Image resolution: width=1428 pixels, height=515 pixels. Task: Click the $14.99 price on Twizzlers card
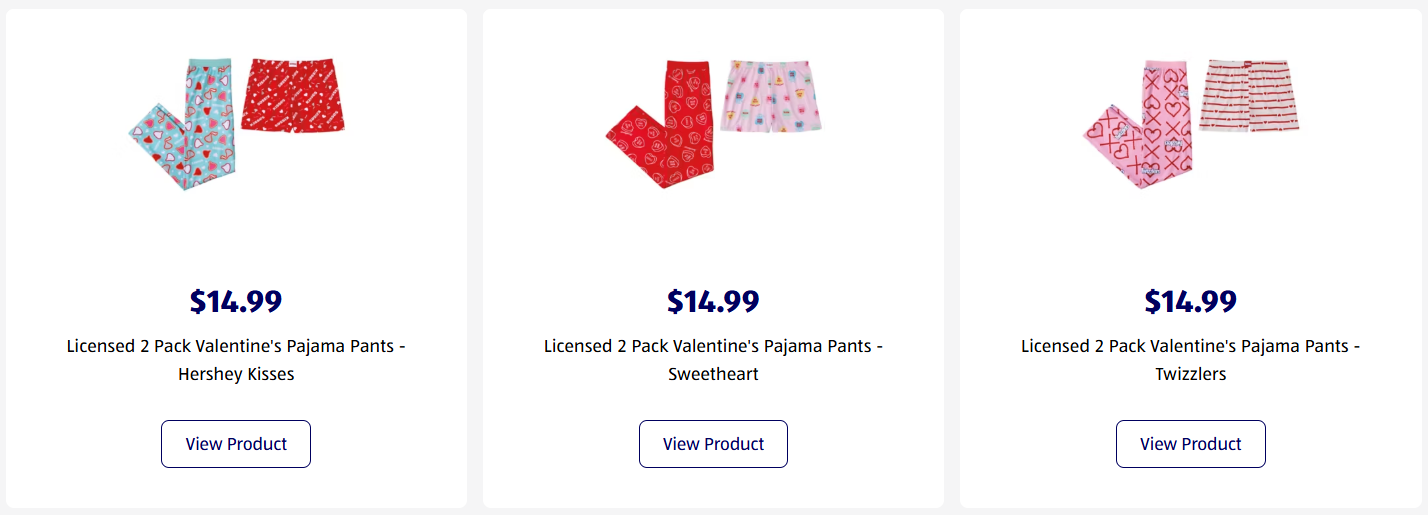pos(1190,301)
